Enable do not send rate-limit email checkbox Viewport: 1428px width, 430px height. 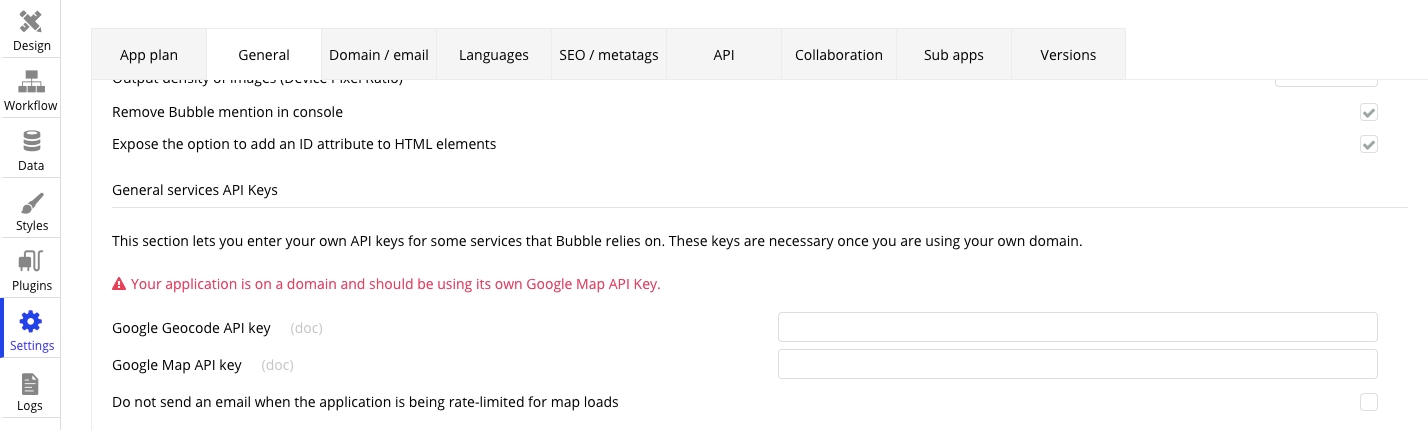[x=1368, y=402]
